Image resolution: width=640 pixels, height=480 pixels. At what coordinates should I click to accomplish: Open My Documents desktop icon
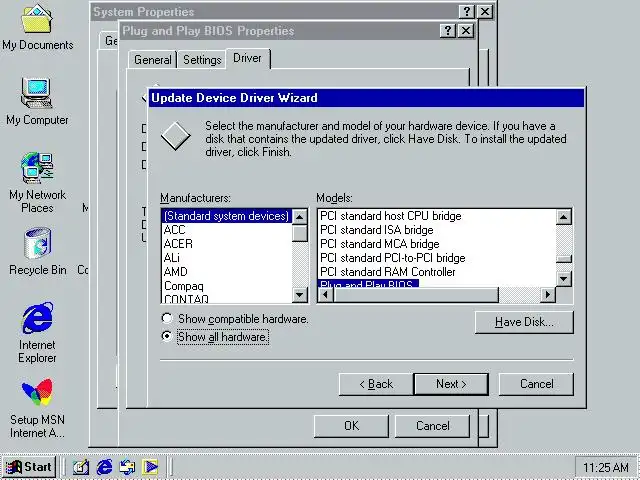(38, 27)
